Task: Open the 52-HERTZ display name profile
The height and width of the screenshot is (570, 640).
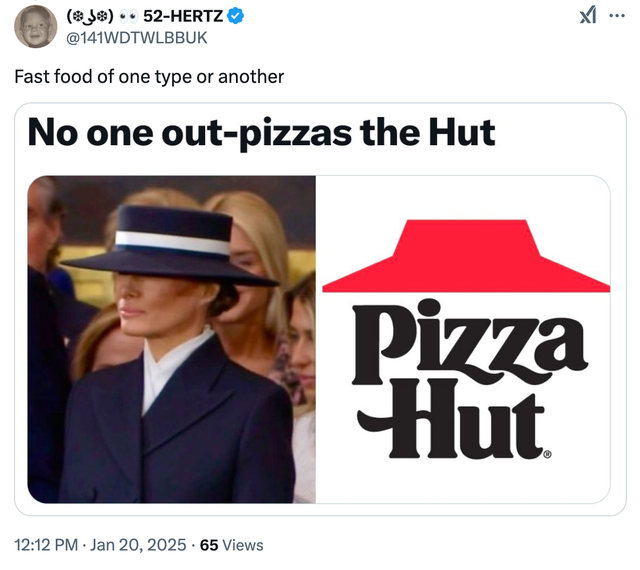Action: click(184, 17)
